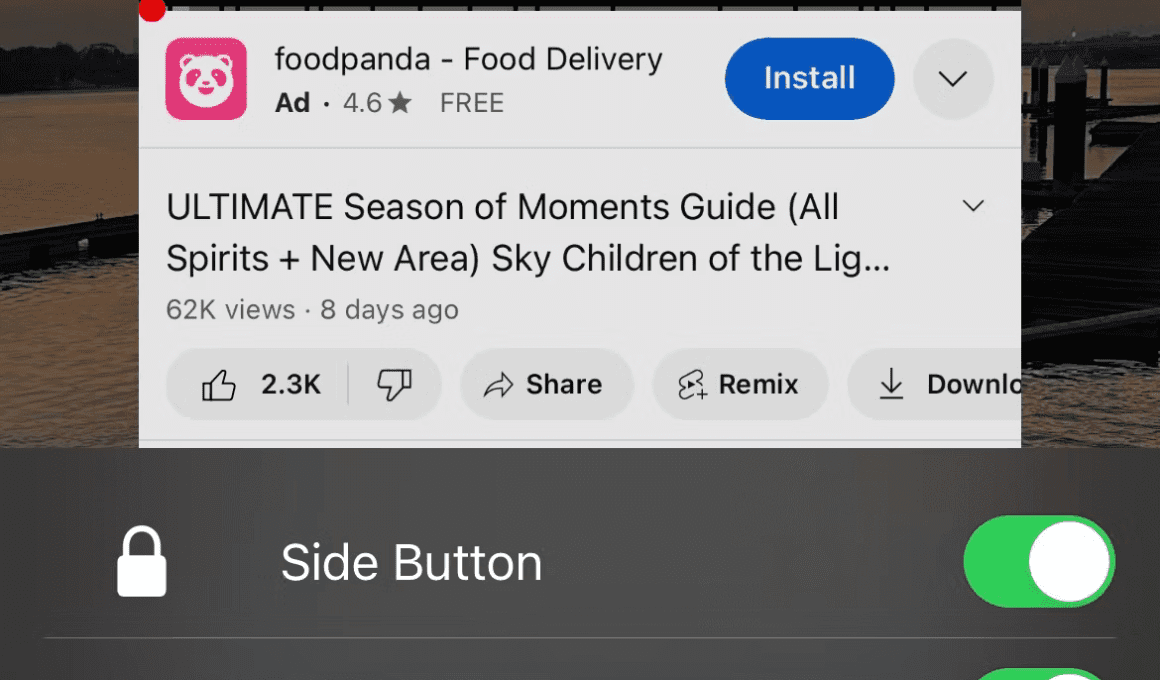
Task: Dislike the video with thumbs down
Action: click(394, 385)
